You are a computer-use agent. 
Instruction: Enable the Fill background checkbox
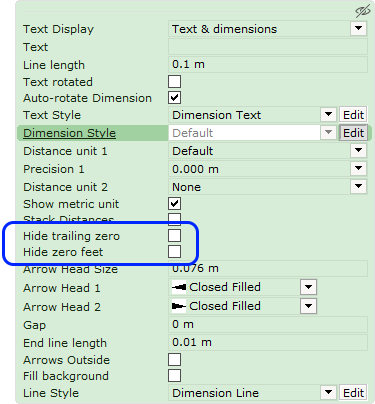pos(175,376)
